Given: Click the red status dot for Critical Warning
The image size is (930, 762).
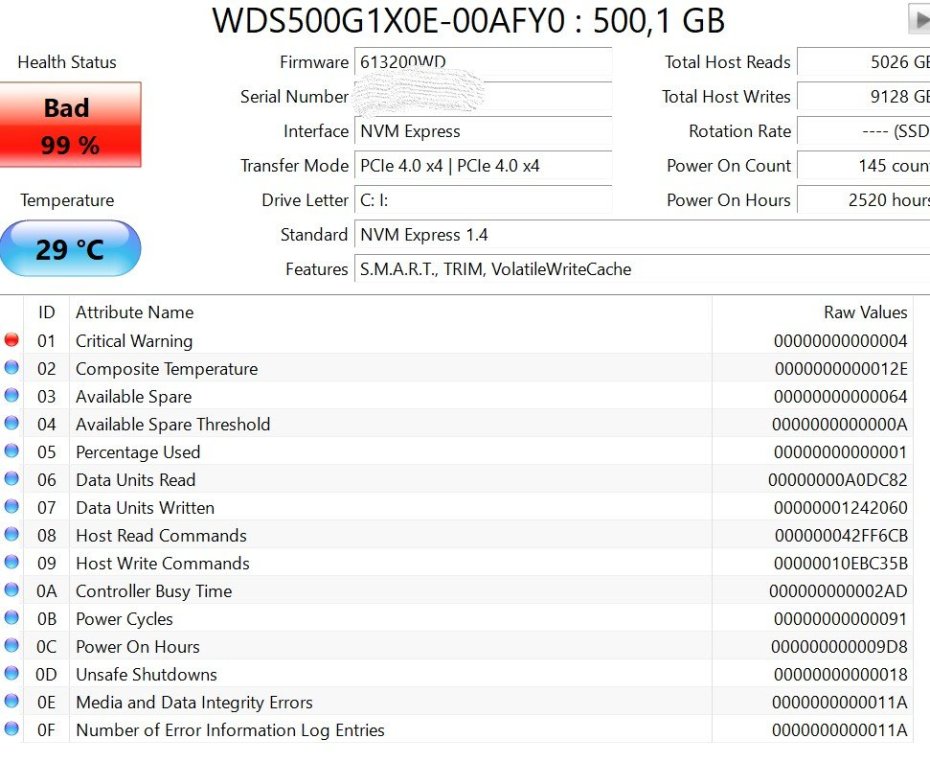Looking at the screenshot, I should click(11, 340).
